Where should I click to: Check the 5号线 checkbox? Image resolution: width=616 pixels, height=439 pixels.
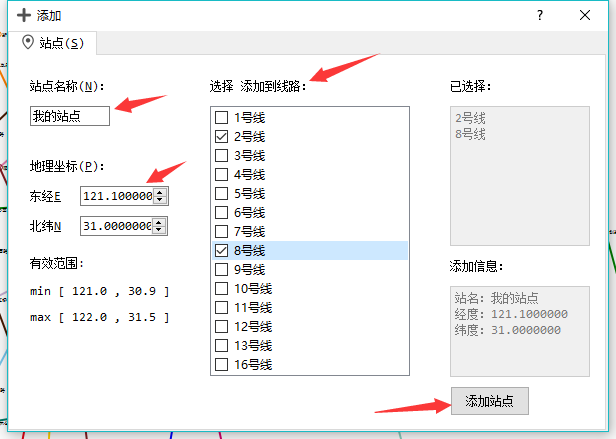click(x=222, y=193)
